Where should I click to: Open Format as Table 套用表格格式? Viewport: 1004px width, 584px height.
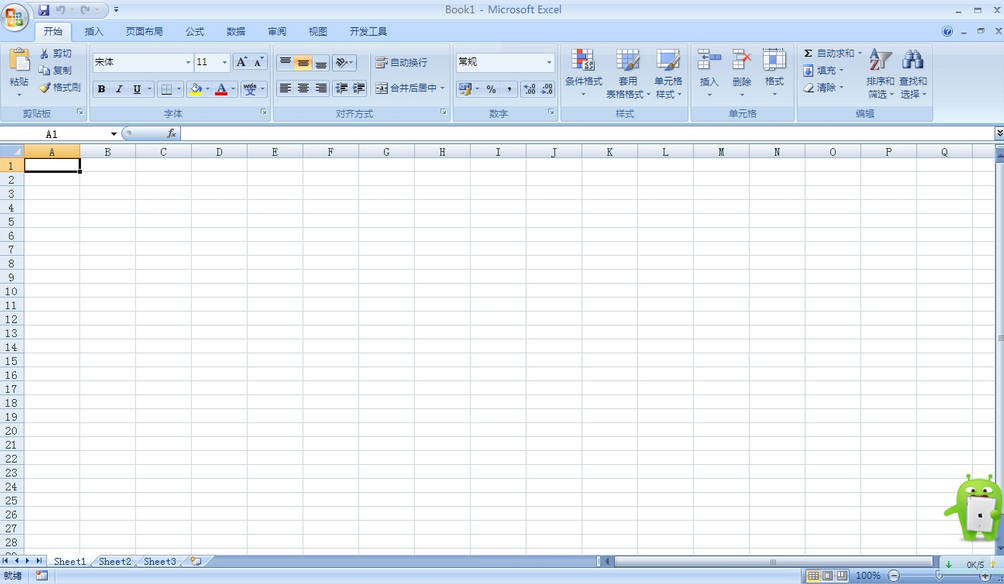point(628,73)
